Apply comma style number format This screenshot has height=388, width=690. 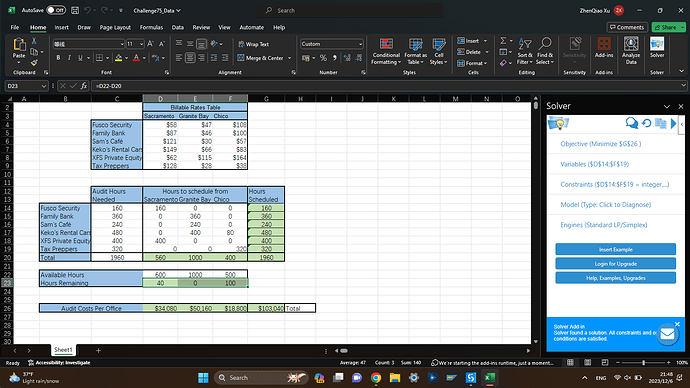(x=335, y=58)
